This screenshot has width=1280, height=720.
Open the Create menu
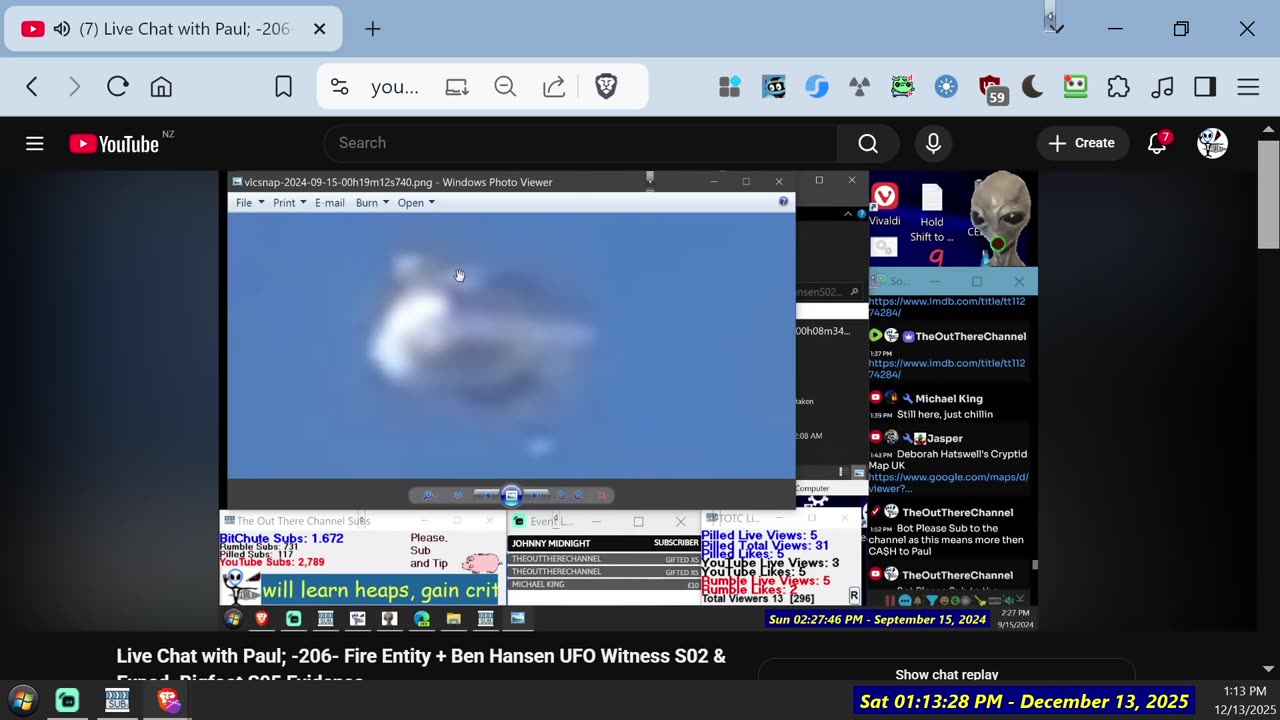(x=1082, y=143)
